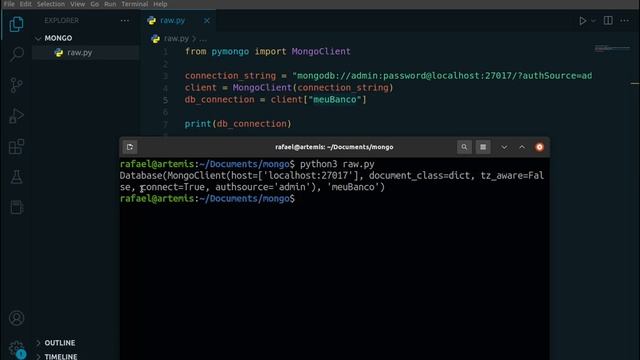Viewport: 640px width, 360px height.
Task: Open the Testing flask view
Action: coord(16,177)
